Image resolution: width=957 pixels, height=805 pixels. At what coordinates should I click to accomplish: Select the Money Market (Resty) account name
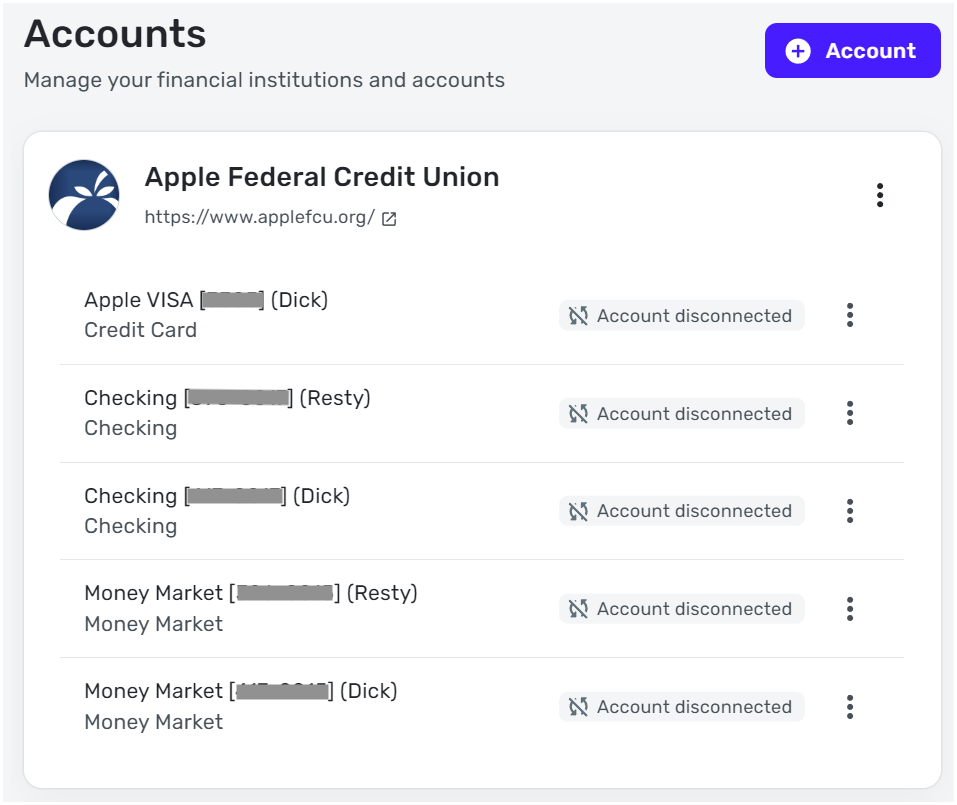[x=250, y=593]
